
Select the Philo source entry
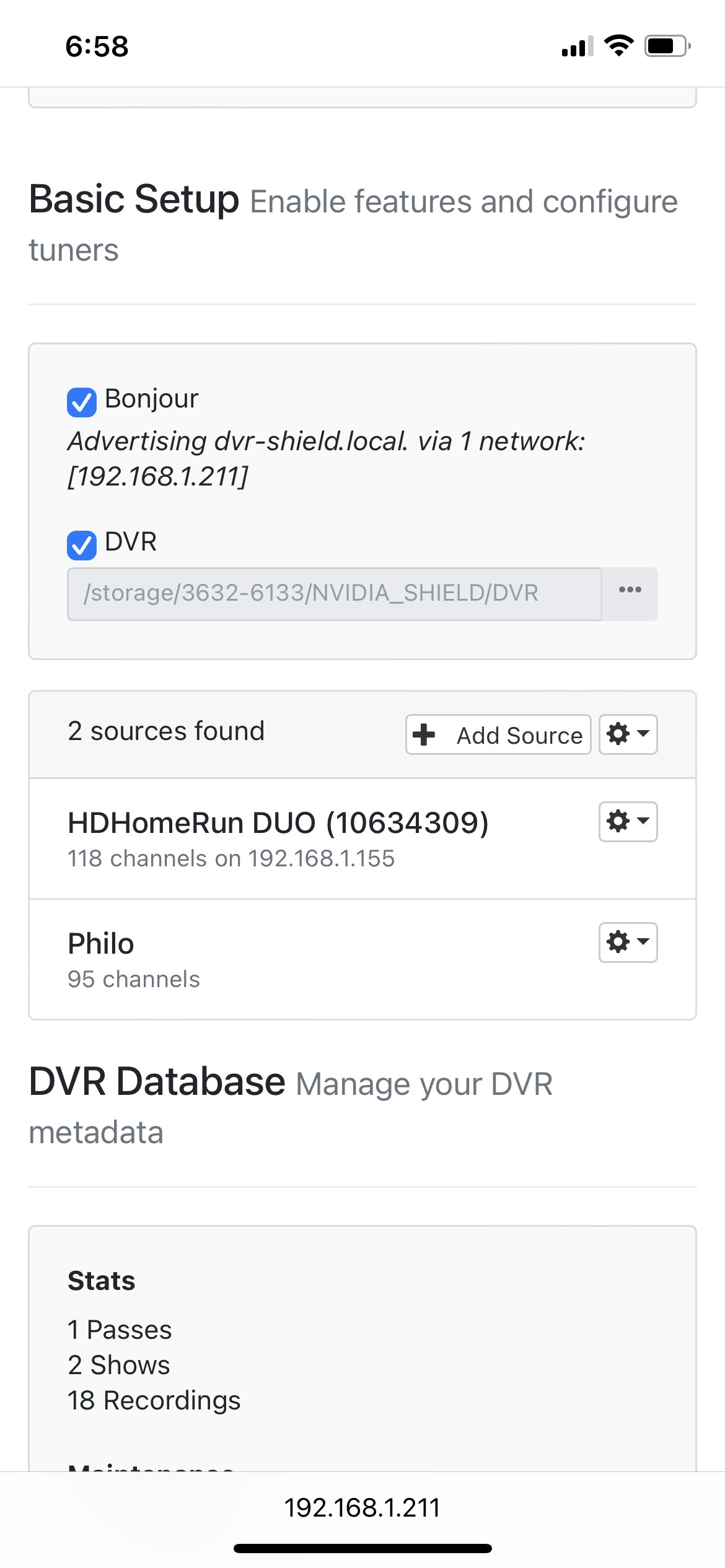[x=101, y=944]
